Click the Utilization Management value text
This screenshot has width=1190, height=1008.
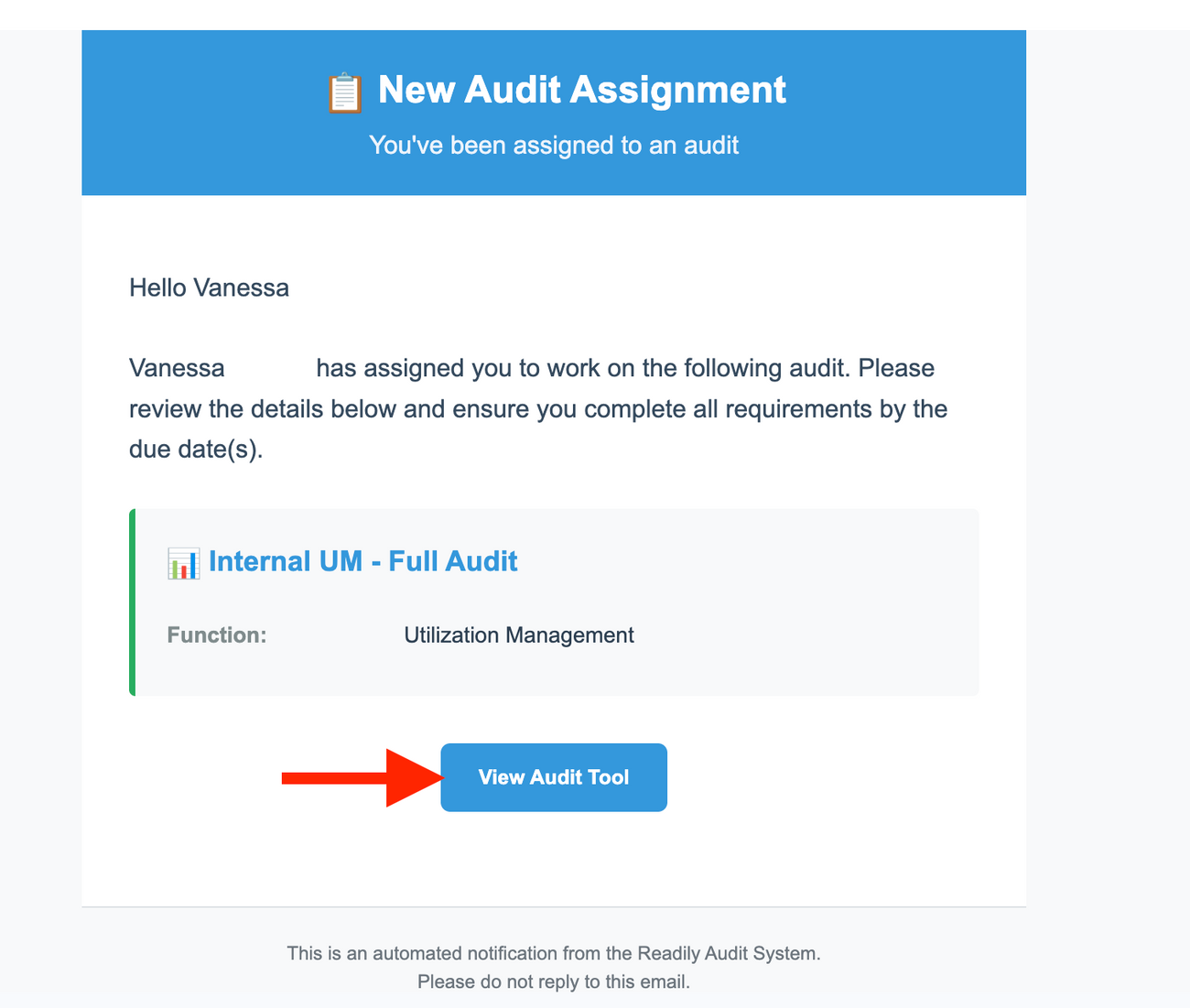coord(518,634)
